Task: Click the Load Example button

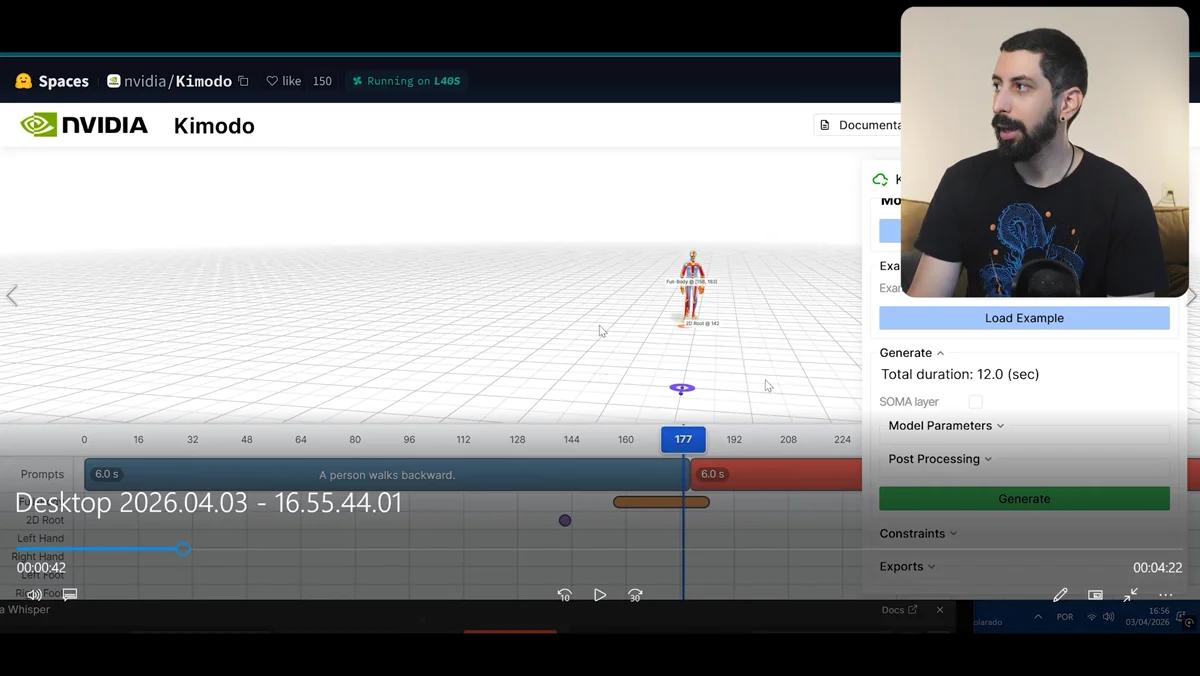Action: [1023, 317]
